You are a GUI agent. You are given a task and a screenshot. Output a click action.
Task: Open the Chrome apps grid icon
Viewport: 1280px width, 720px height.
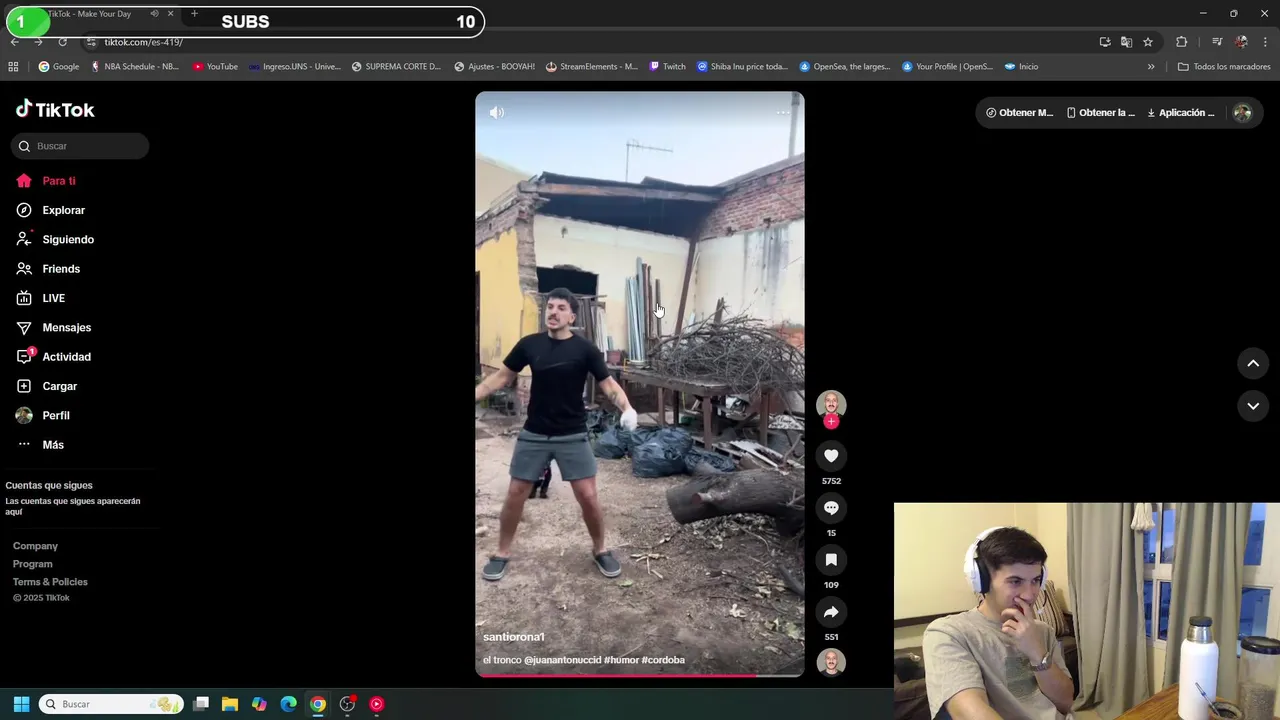(x=13, y=67)
